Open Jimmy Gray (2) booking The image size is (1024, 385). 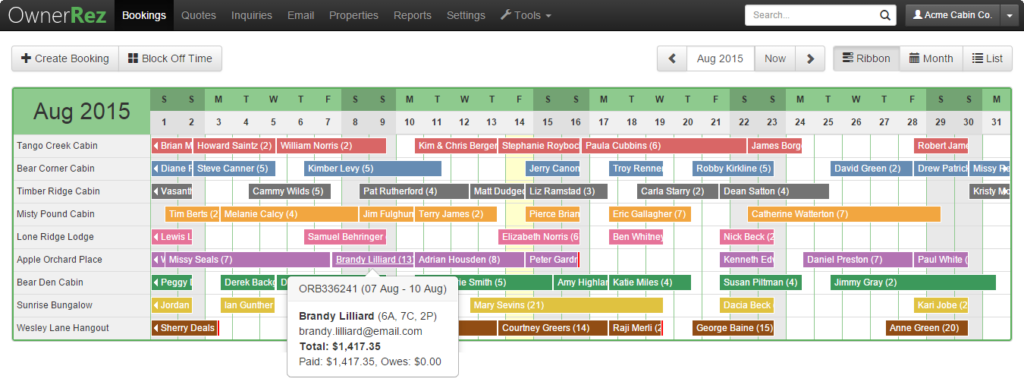(x=913, y=283)
